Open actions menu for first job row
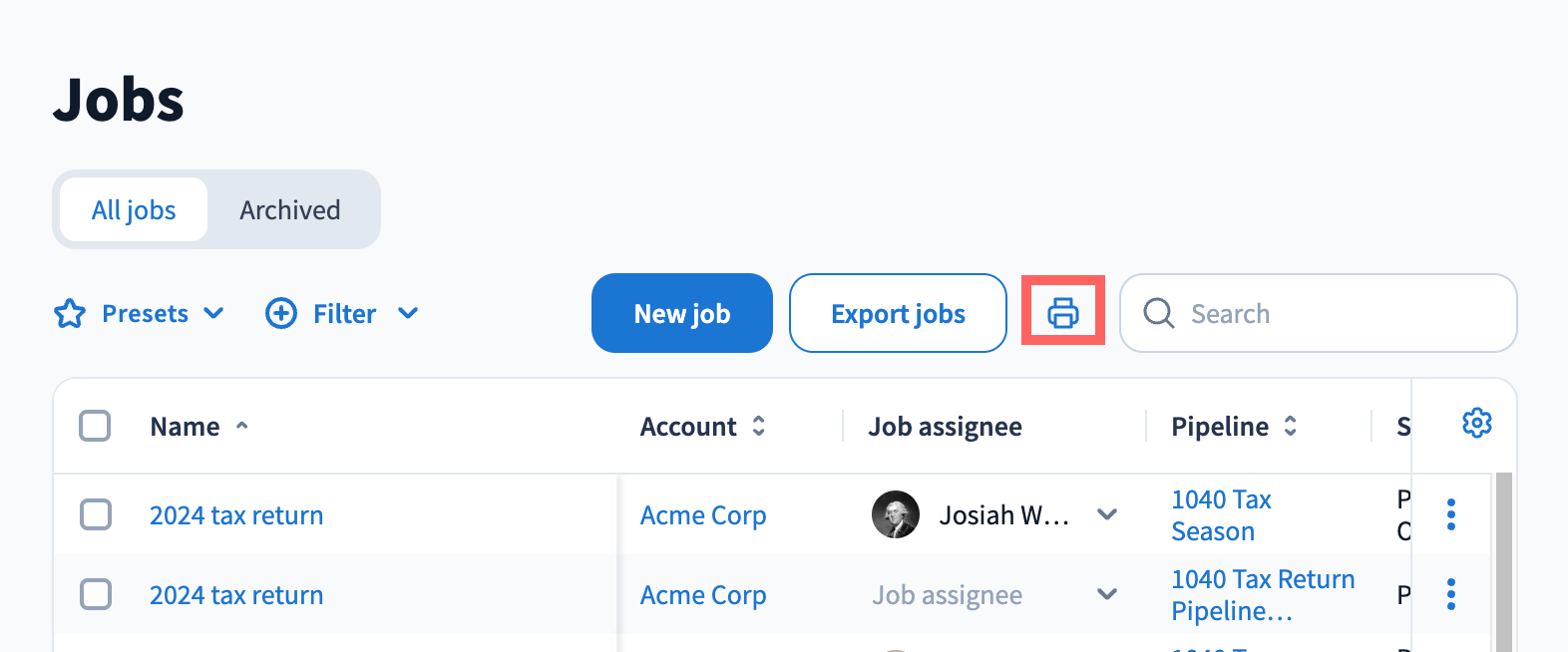The width and height of the screenshot is (1568, 652). (1450, 514)
